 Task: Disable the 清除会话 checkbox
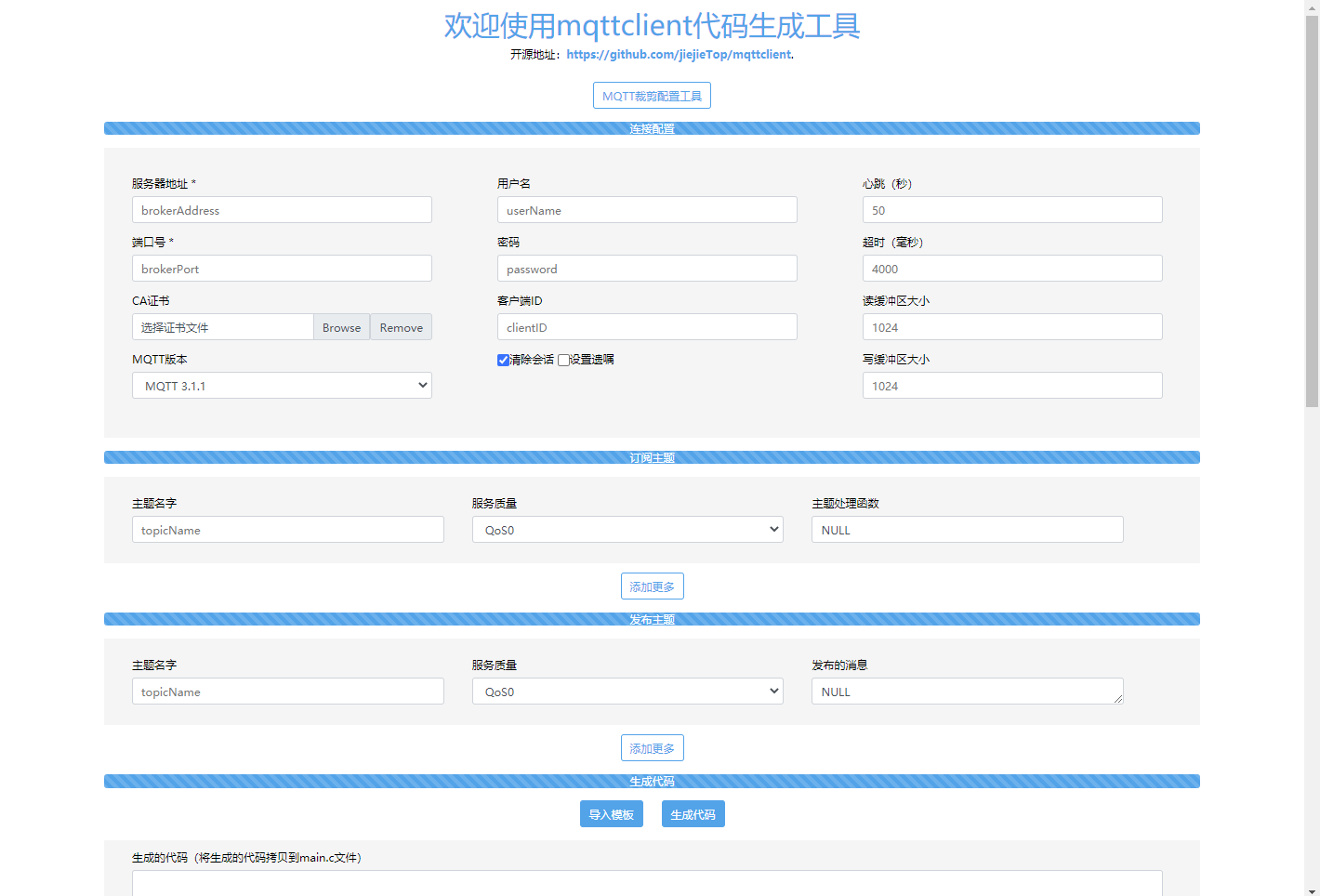point(503,359)
